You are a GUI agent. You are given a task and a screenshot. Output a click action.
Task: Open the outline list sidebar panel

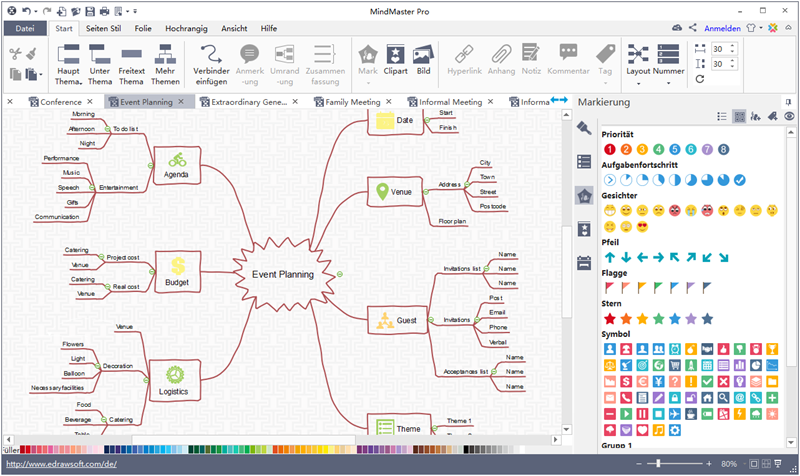(x=584, y=161)
